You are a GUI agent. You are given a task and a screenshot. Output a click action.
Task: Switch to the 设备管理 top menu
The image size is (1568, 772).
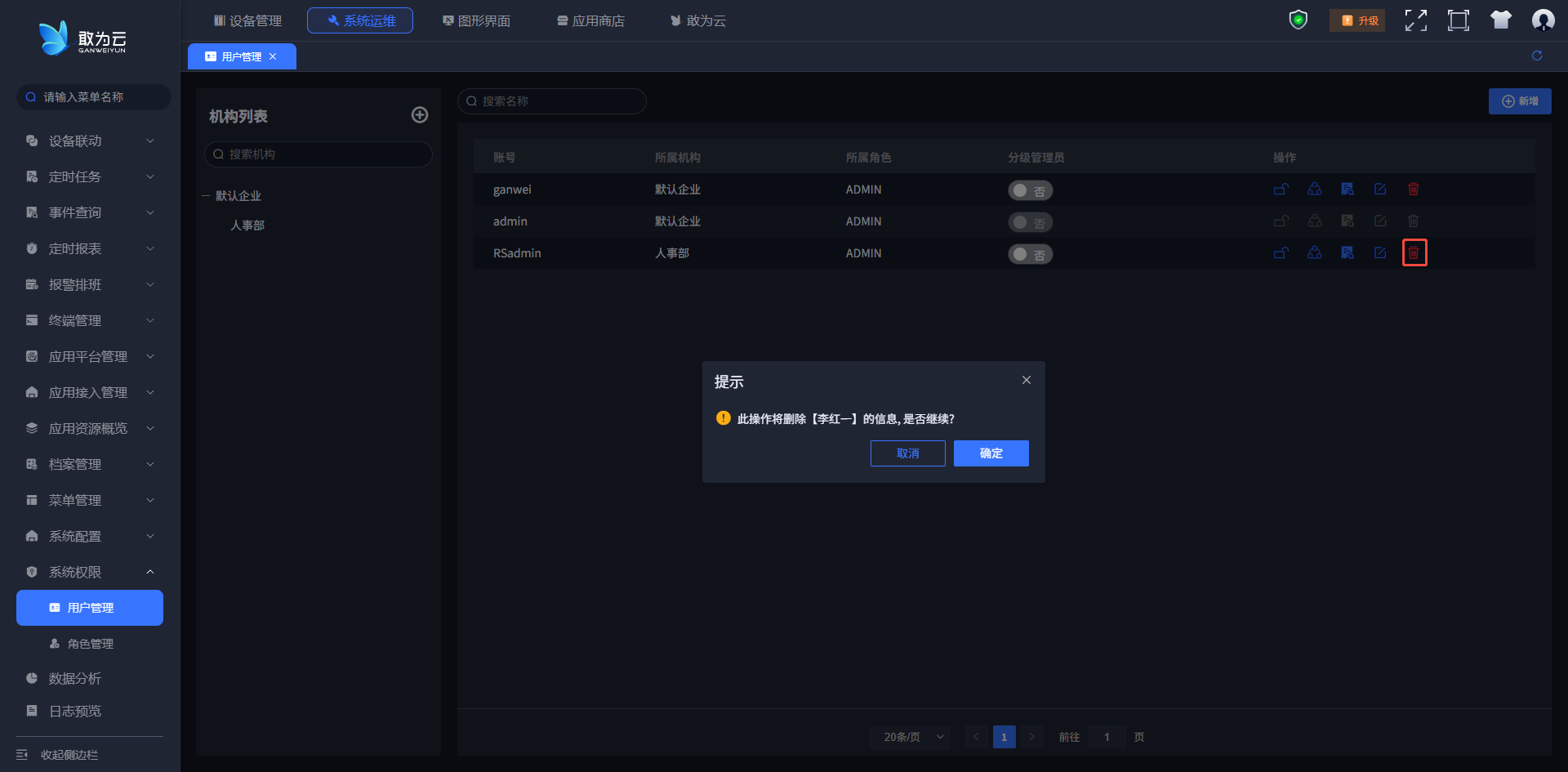[247, 20]
